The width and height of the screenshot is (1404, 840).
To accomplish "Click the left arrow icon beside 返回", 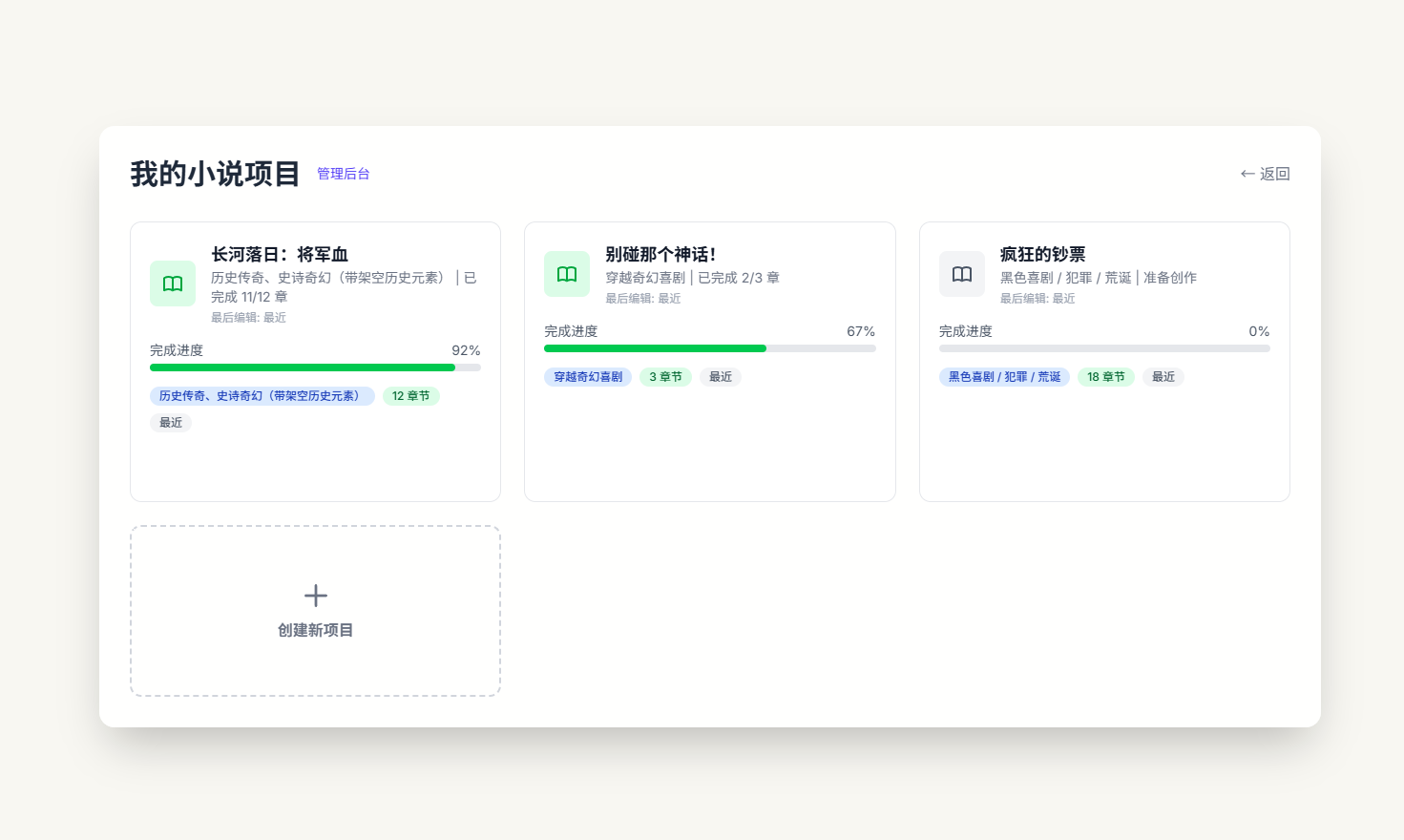I will pos(1247,174).
